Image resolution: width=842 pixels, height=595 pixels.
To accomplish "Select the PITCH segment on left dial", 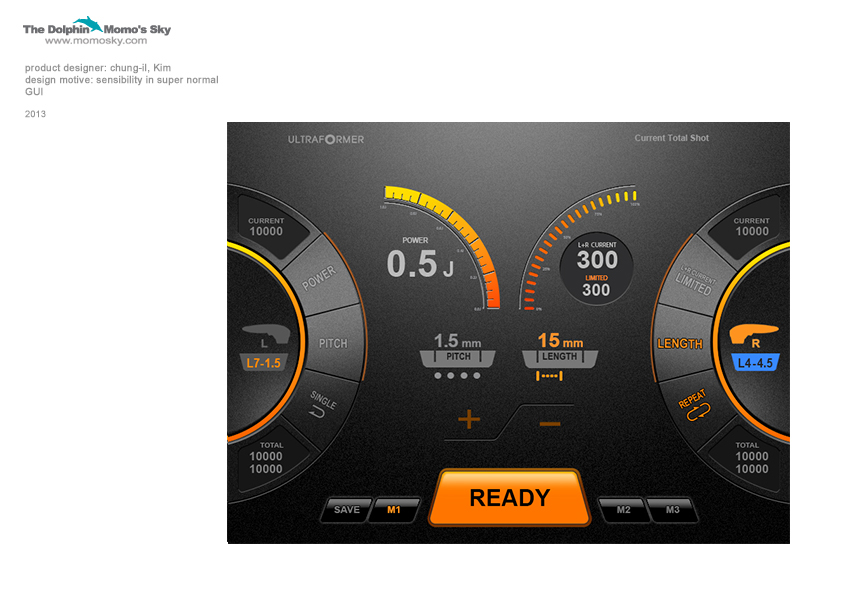I will (x=333, y=344).
